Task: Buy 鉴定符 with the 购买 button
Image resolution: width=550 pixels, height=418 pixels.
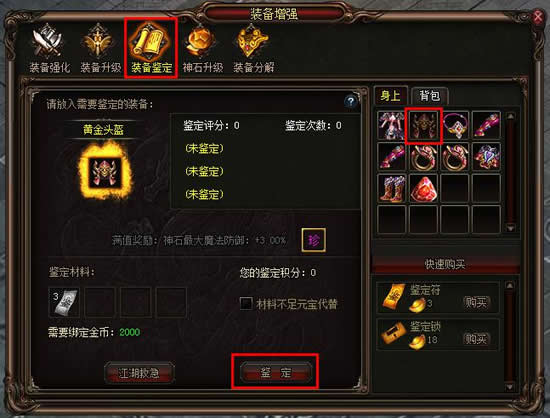Action: 476,302
